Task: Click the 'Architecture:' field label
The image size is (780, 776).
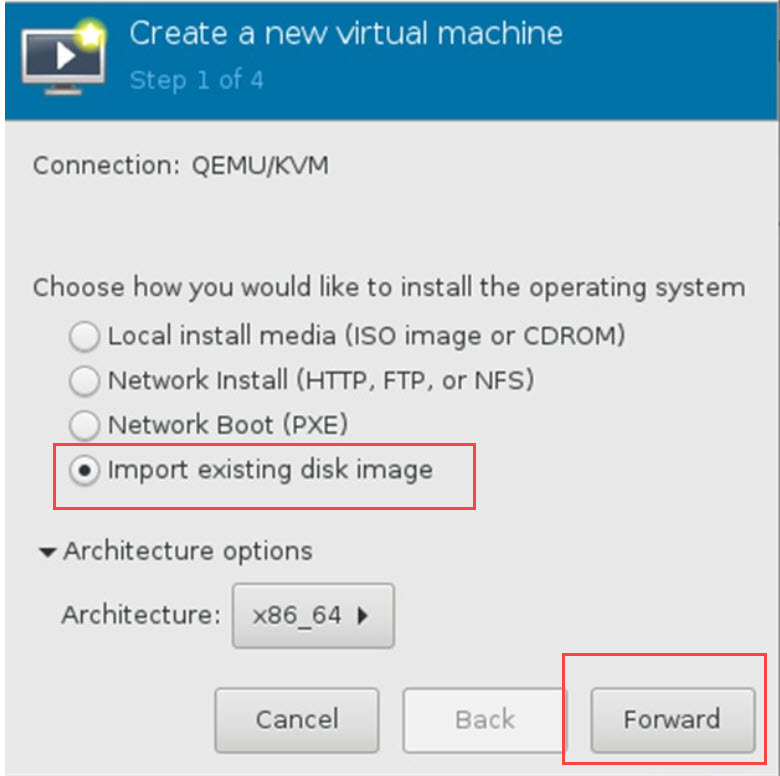Action: point(141,615)
